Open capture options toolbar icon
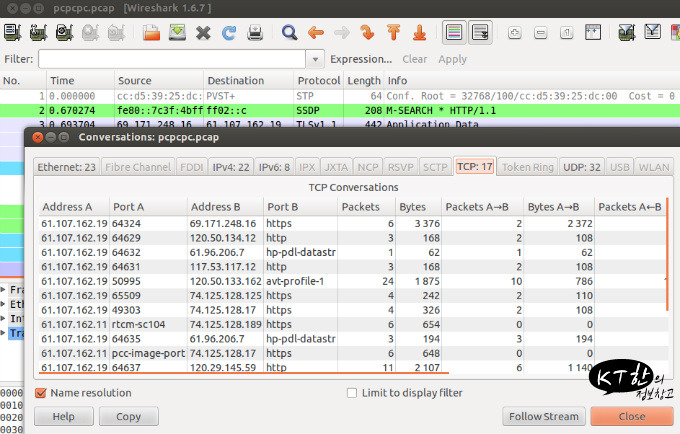 click(39, 33)
